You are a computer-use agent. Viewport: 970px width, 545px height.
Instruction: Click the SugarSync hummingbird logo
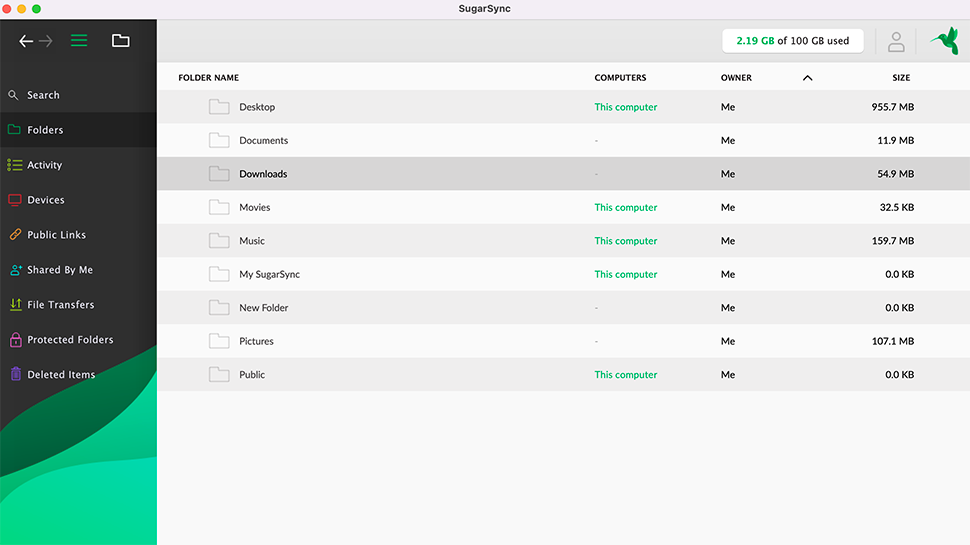point(945,41)
